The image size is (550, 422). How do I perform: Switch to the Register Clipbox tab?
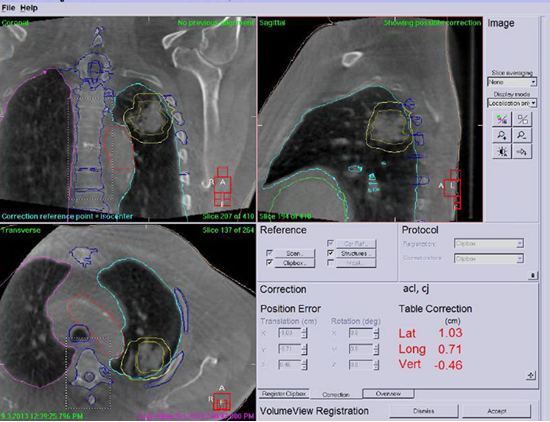pyautogui.click(x=283, y=394)
